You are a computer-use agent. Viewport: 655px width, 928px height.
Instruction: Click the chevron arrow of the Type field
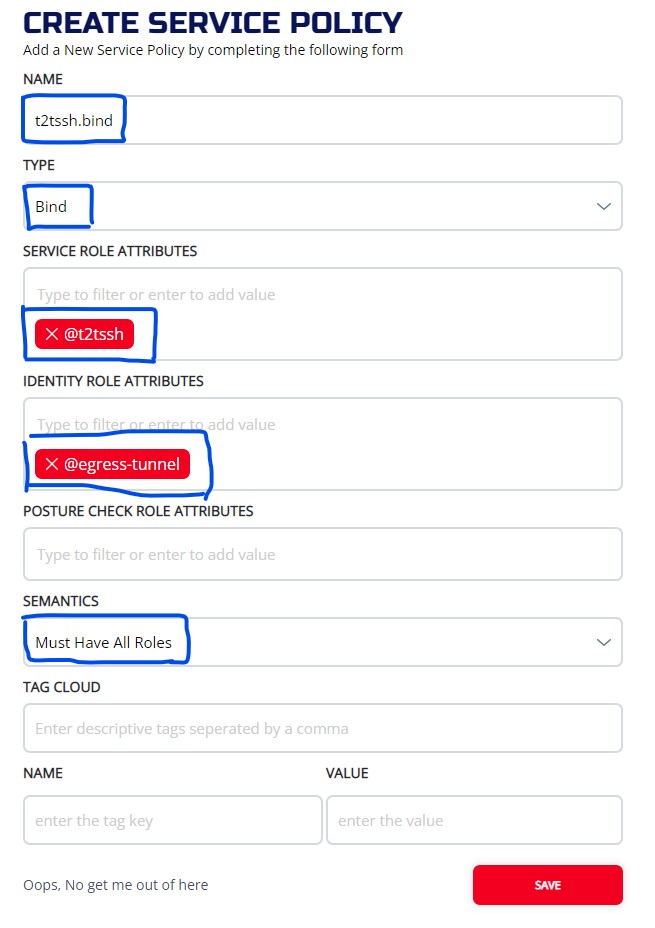603,207
